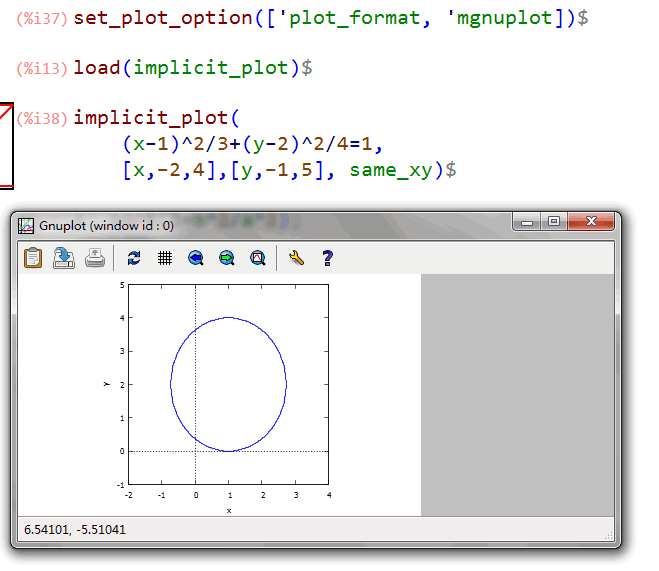Click the [y,-1,5] range text
659x571 pixels.
[277, 170]
